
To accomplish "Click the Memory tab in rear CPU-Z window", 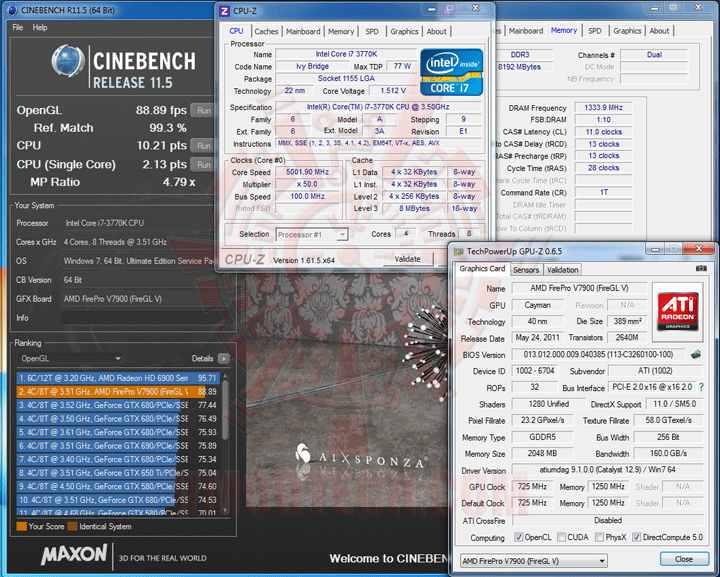I will tap(564, 30).
